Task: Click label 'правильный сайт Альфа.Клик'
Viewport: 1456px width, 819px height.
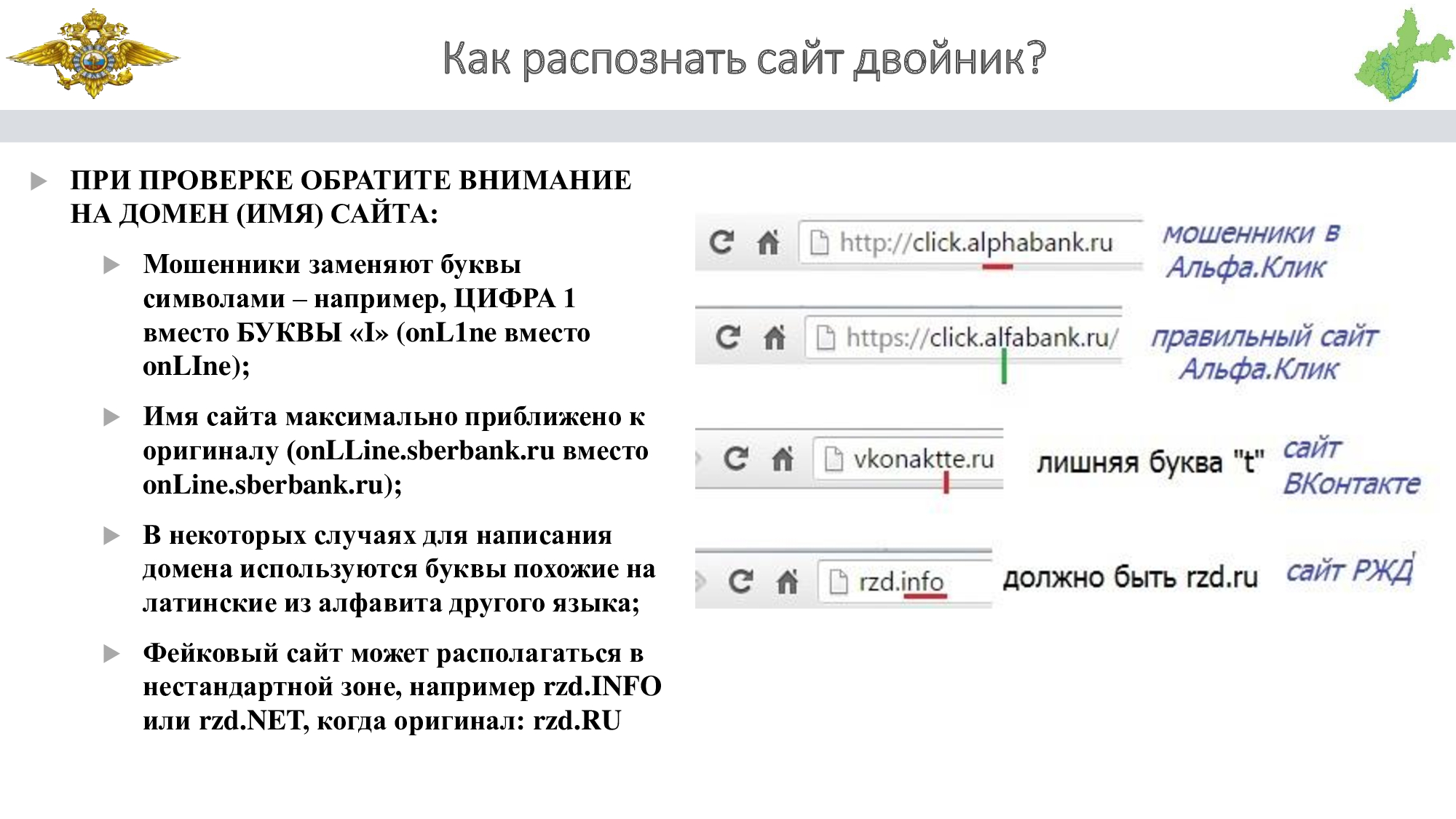Action: click(x=1265, y=352)
